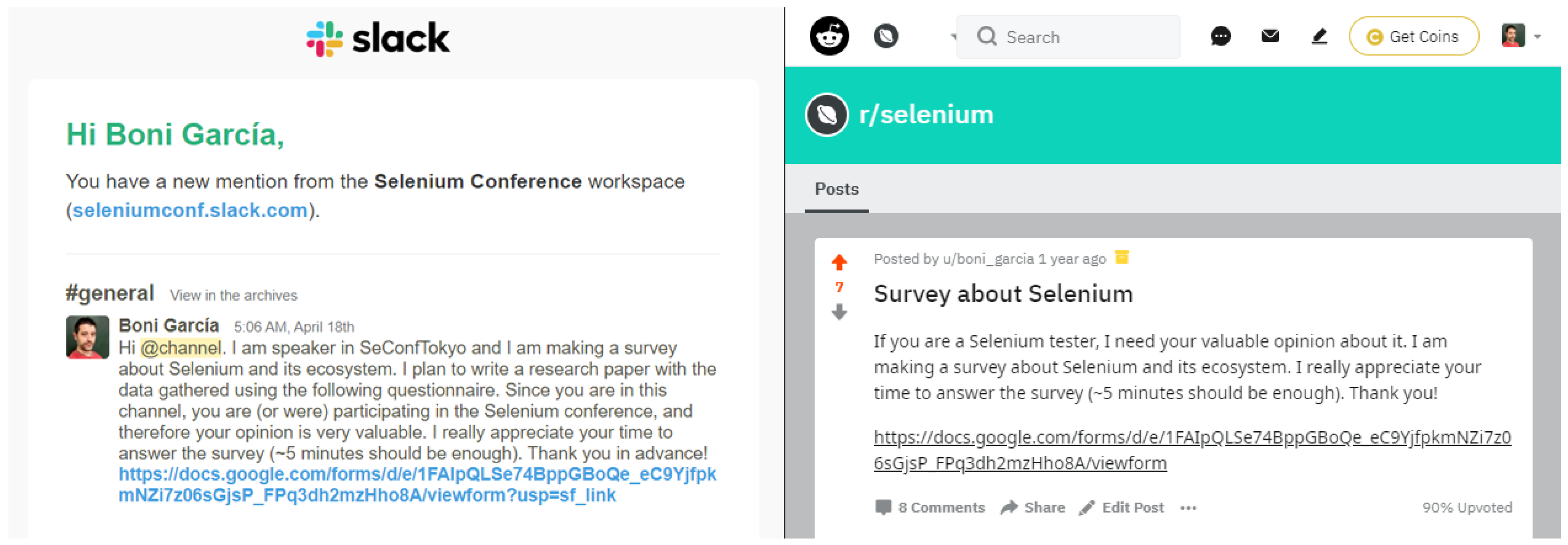Click the Get Coins button
Viewport: 1568px width, 545px height.
(1413, 36)
